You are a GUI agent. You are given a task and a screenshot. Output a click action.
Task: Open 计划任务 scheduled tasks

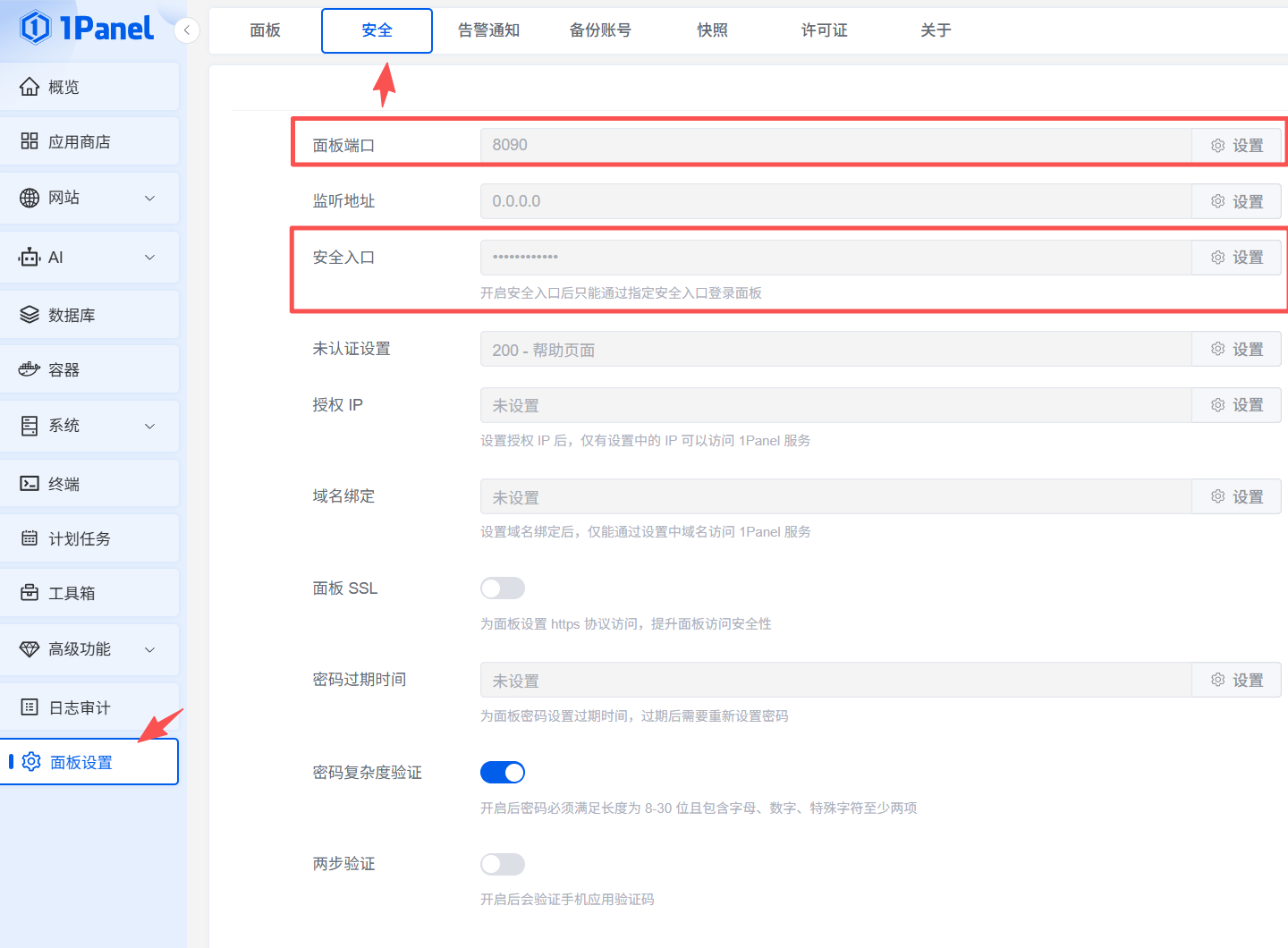pyautogui.click(x=74, y=538)
